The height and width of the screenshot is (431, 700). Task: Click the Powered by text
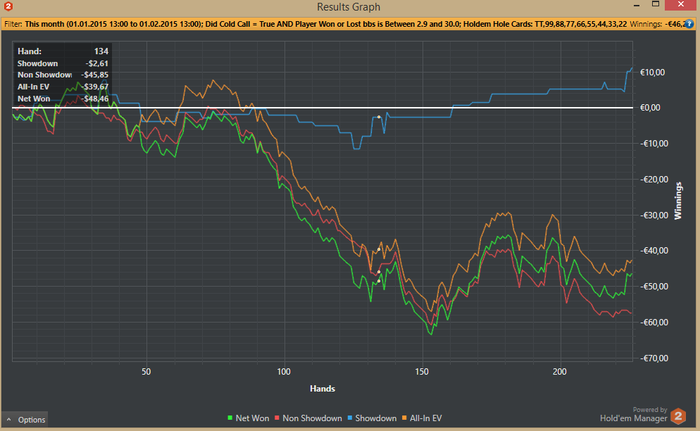coord(650,410)
